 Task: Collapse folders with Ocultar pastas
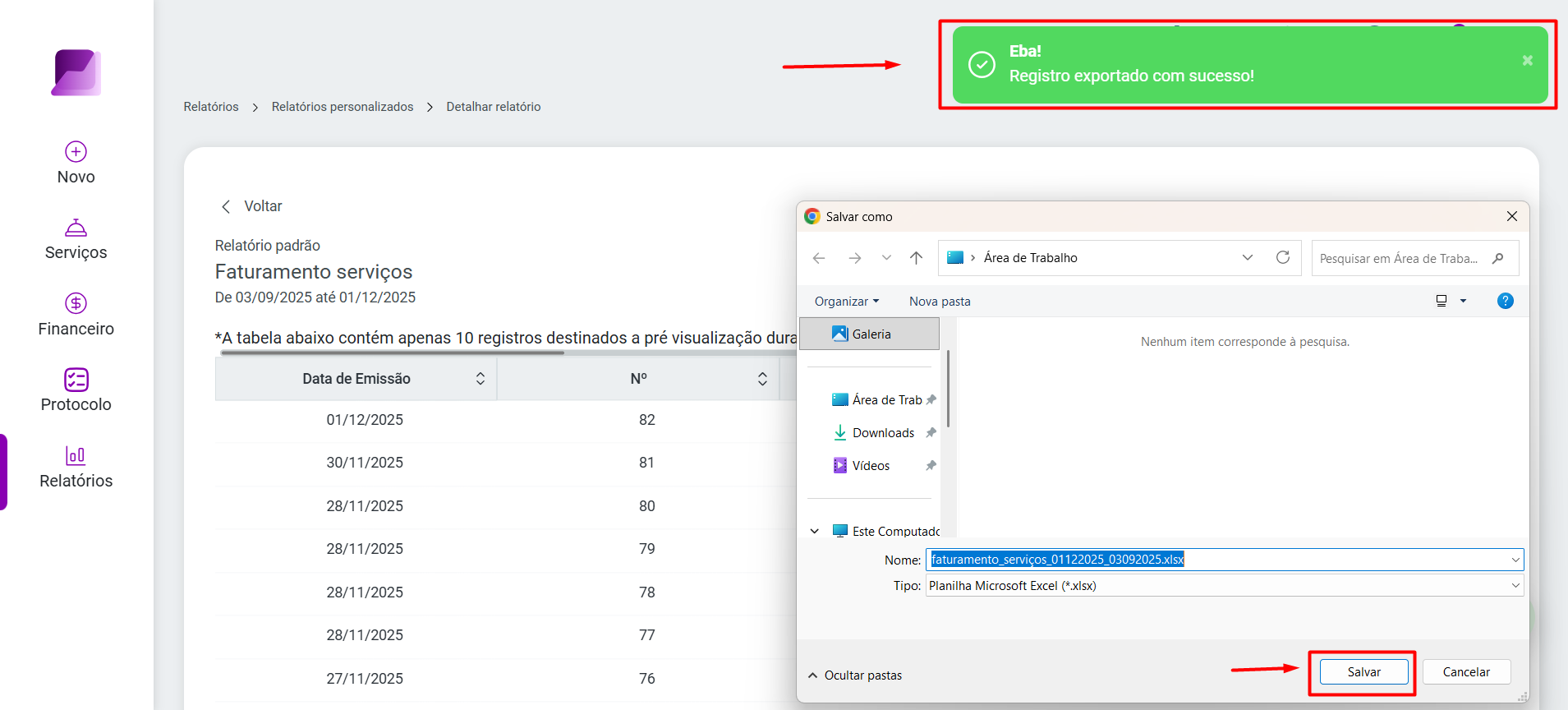click(855, 675)
